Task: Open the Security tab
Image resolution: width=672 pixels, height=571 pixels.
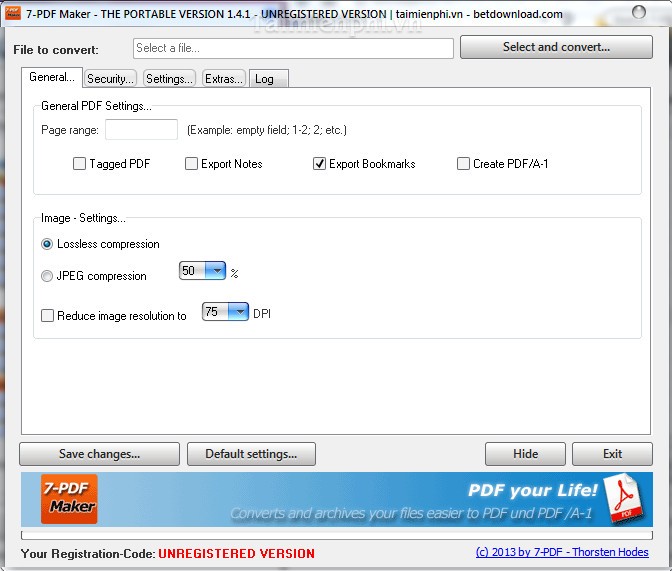Action: [x=110, y=78]
